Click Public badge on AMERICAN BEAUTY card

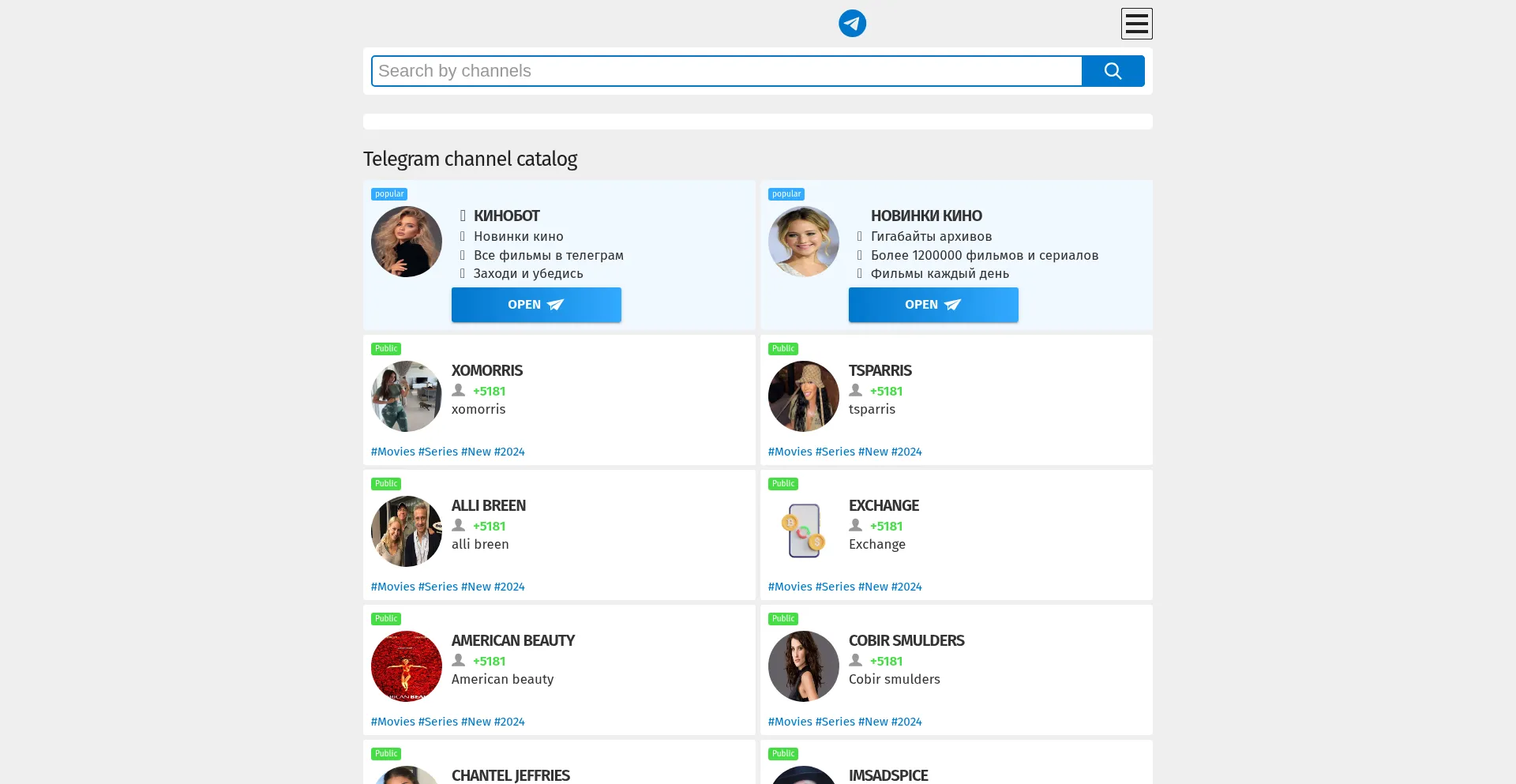point(386,619)
